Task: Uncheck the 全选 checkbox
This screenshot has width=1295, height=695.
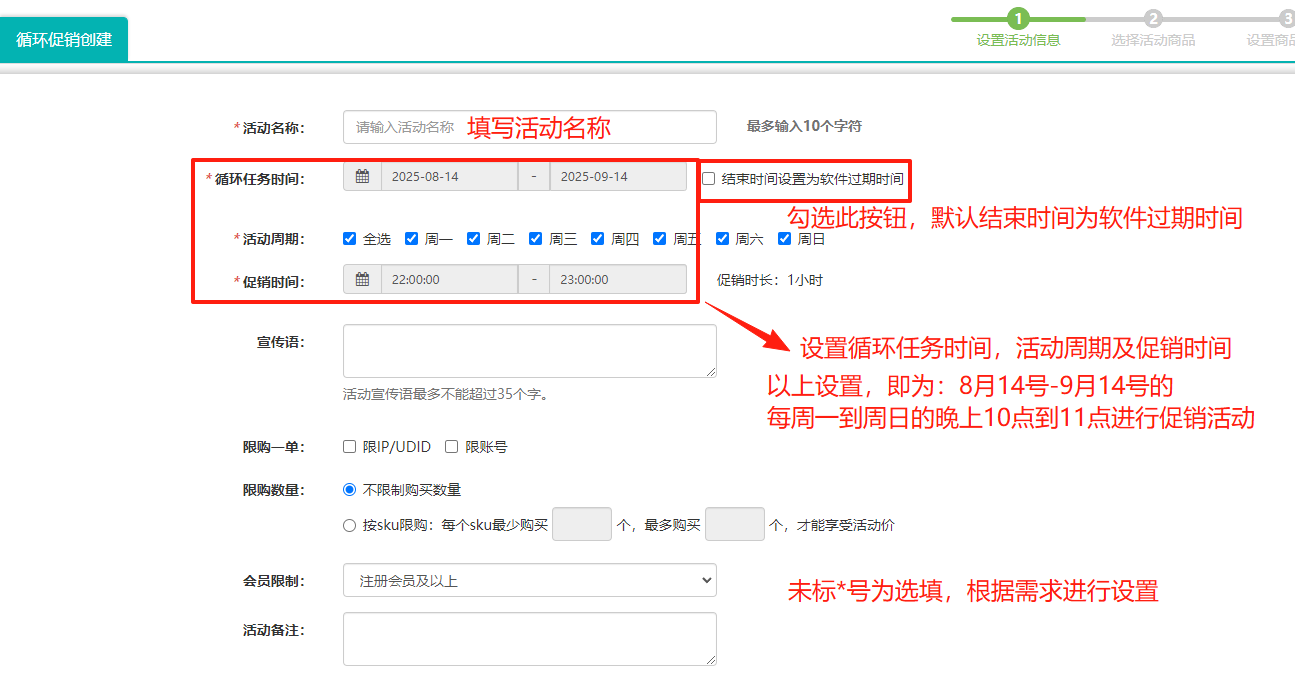Action: 350,239
